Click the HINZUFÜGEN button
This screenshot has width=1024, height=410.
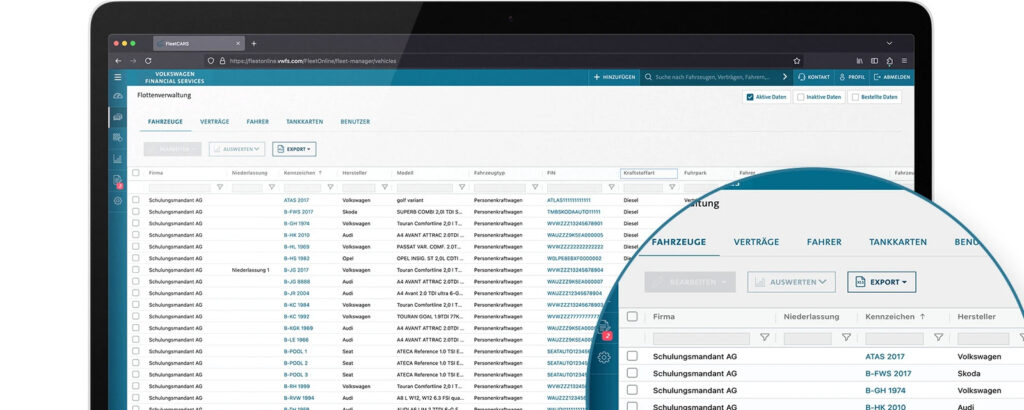(614, 77)
